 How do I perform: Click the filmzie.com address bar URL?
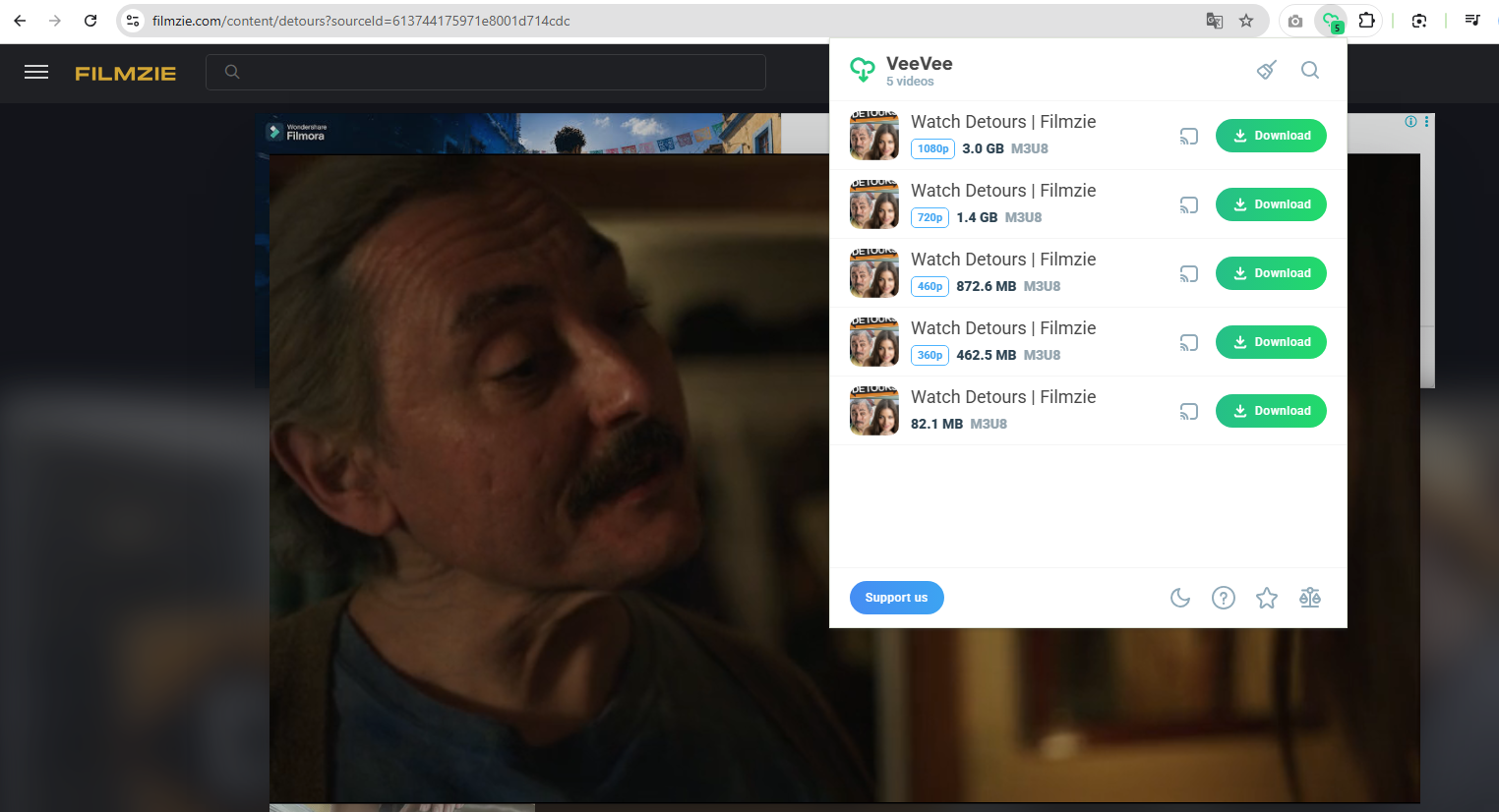tap(361, 21)
